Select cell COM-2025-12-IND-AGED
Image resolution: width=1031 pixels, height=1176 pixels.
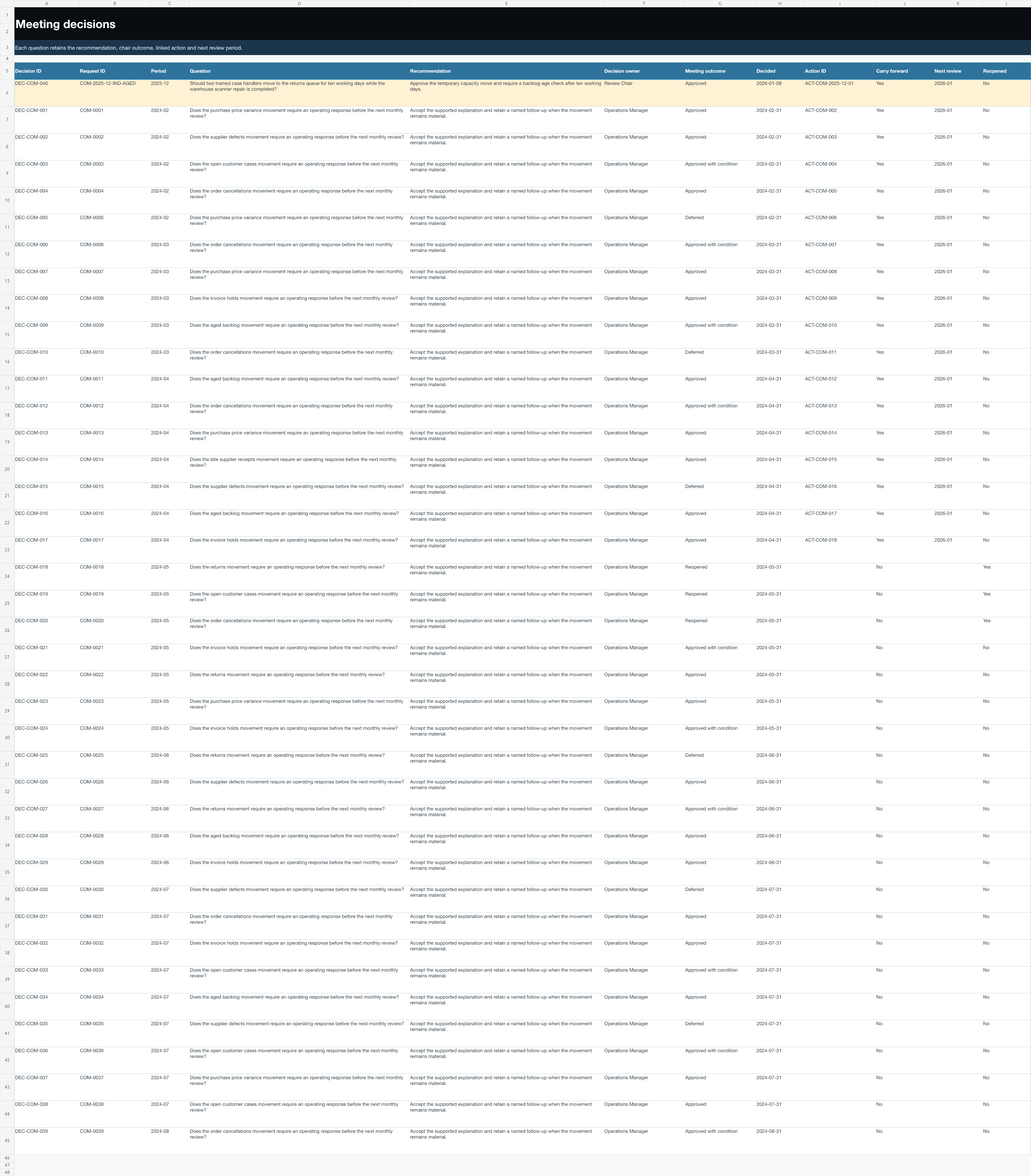114,92
